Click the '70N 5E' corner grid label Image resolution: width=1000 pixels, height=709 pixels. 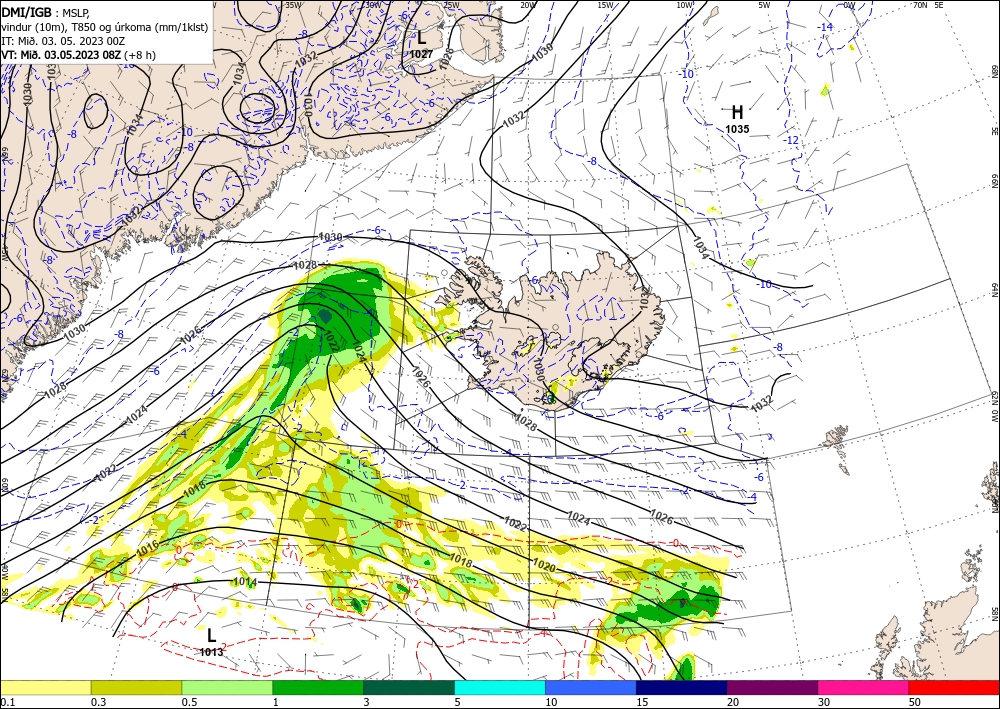928,5
